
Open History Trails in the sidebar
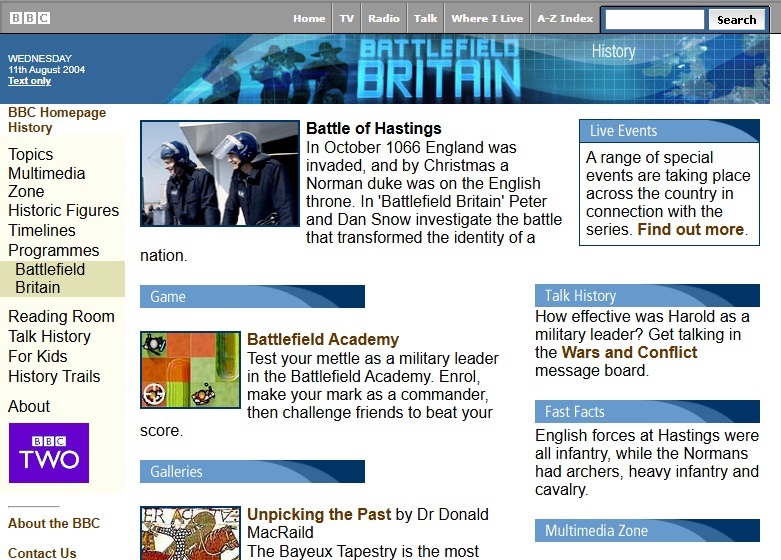tap(54, 376)
